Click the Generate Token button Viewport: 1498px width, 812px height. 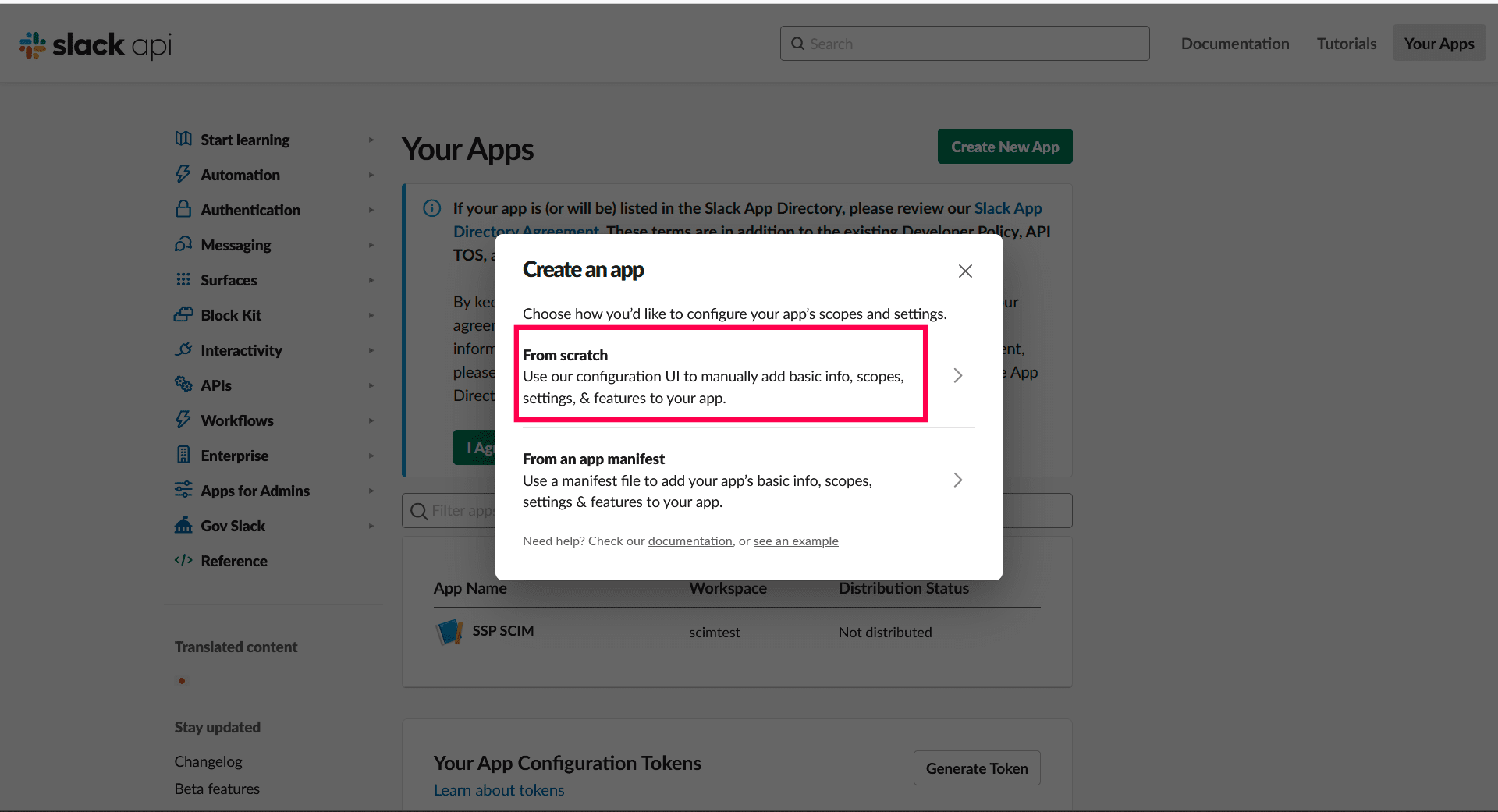pos(977,768)
